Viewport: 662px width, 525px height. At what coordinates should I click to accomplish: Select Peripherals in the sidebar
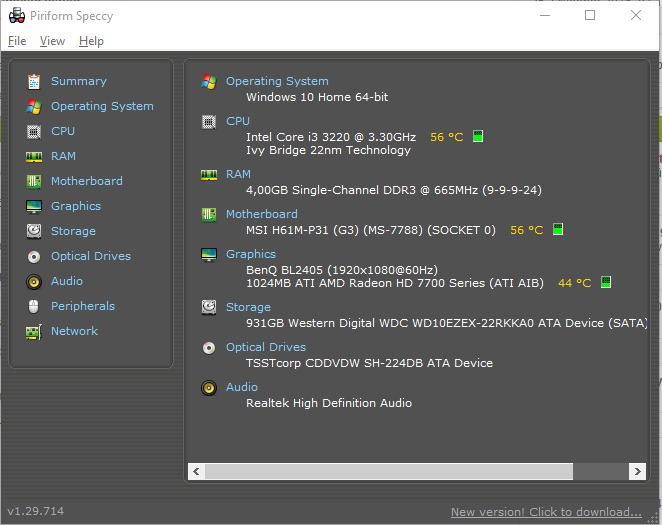tap(83, 306)
